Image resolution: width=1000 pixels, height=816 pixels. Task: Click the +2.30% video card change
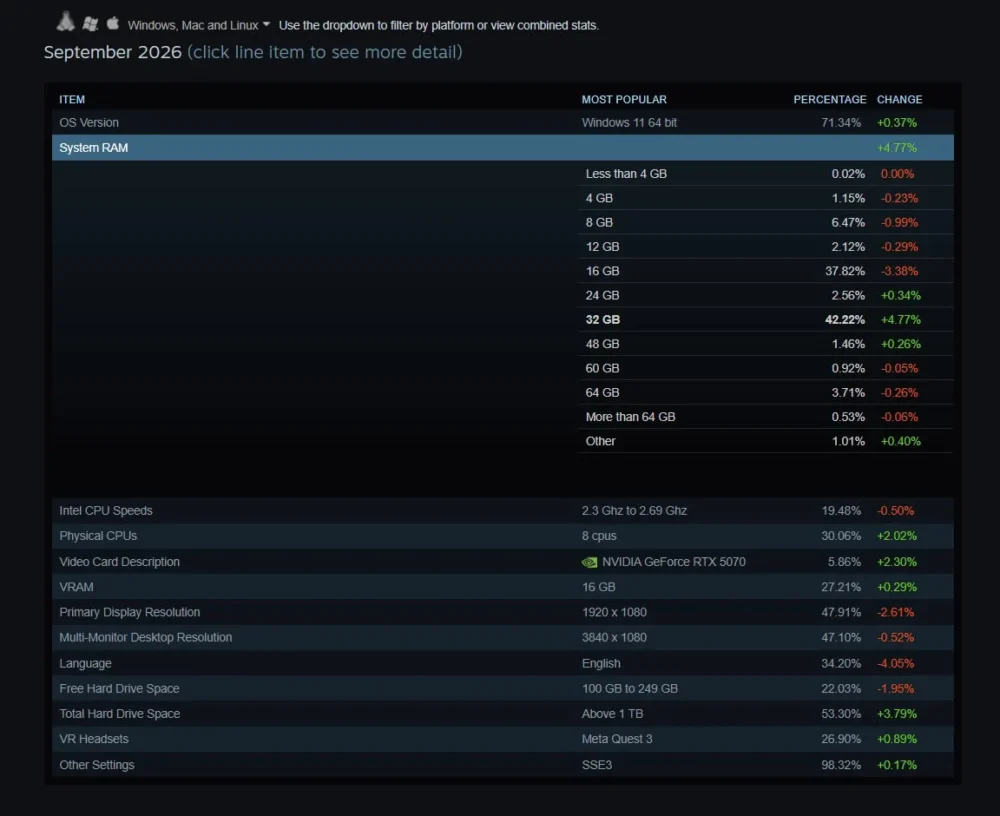pos(897,561)
